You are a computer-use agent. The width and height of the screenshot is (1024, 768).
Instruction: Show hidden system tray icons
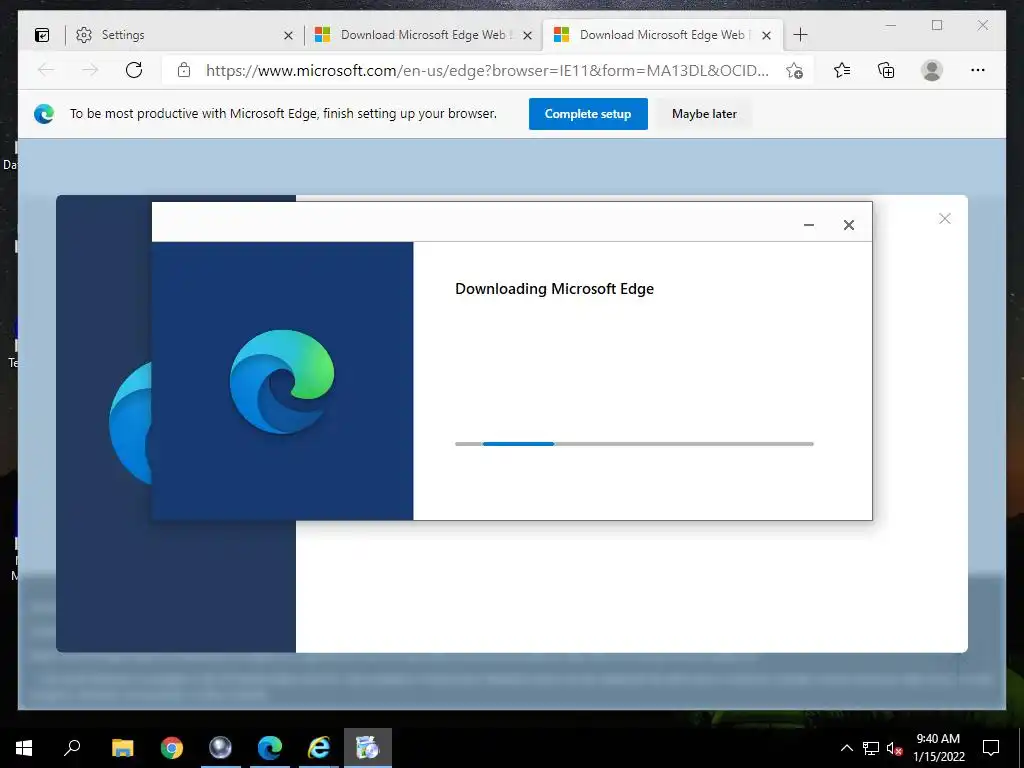pos(846,748)
